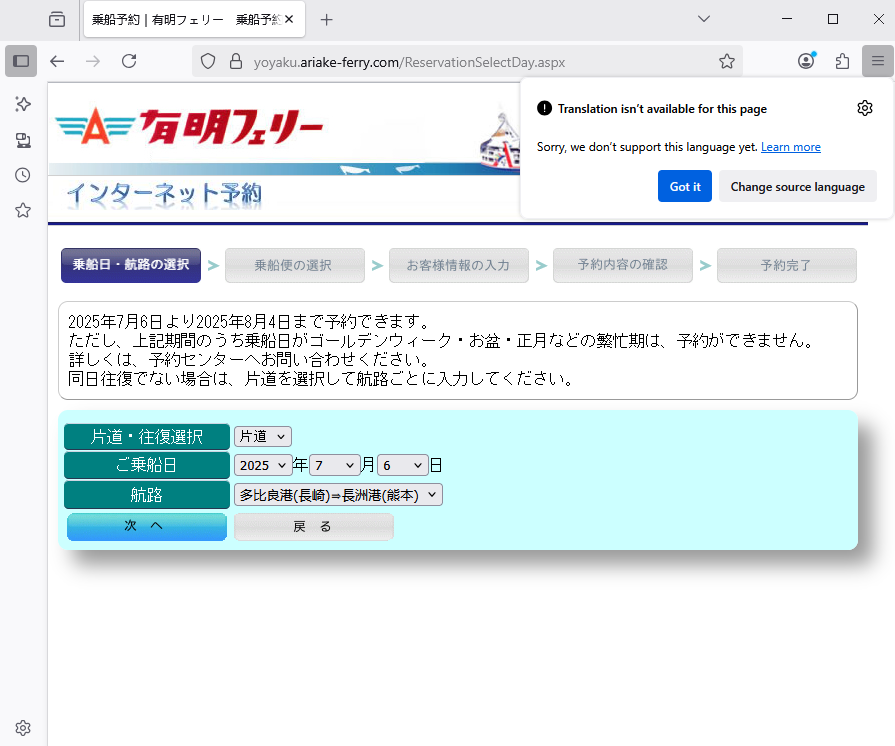Toggle the Firefox sidebar button

21,61
